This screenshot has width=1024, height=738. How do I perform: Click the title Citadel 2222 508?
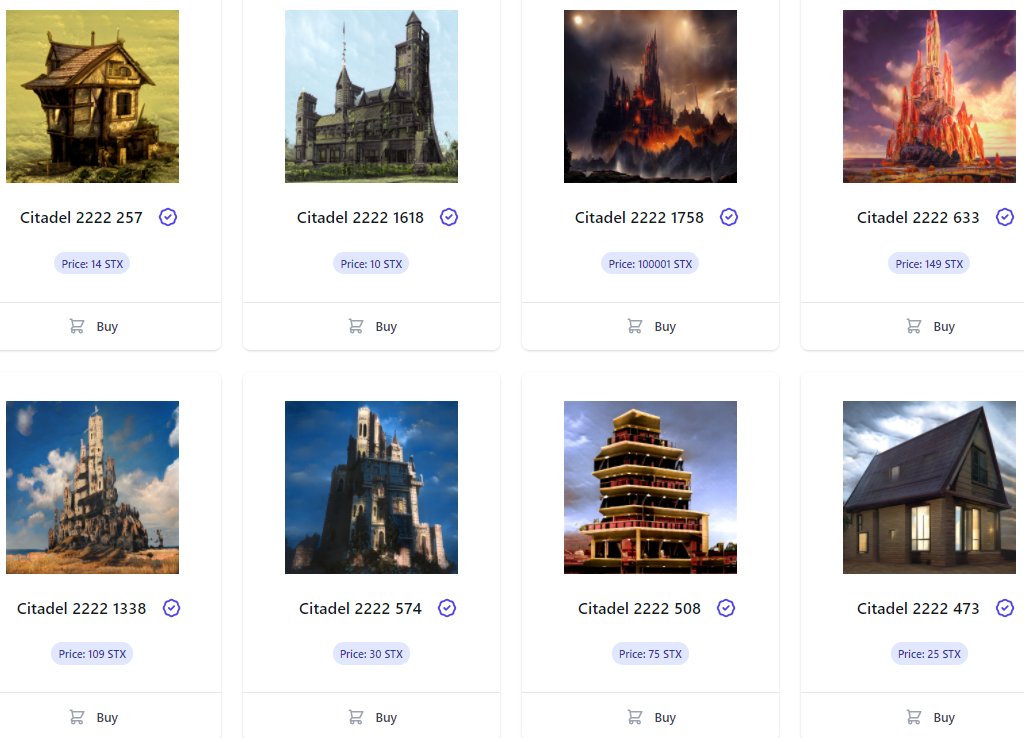pyautogui.click(x=639, y=609)
